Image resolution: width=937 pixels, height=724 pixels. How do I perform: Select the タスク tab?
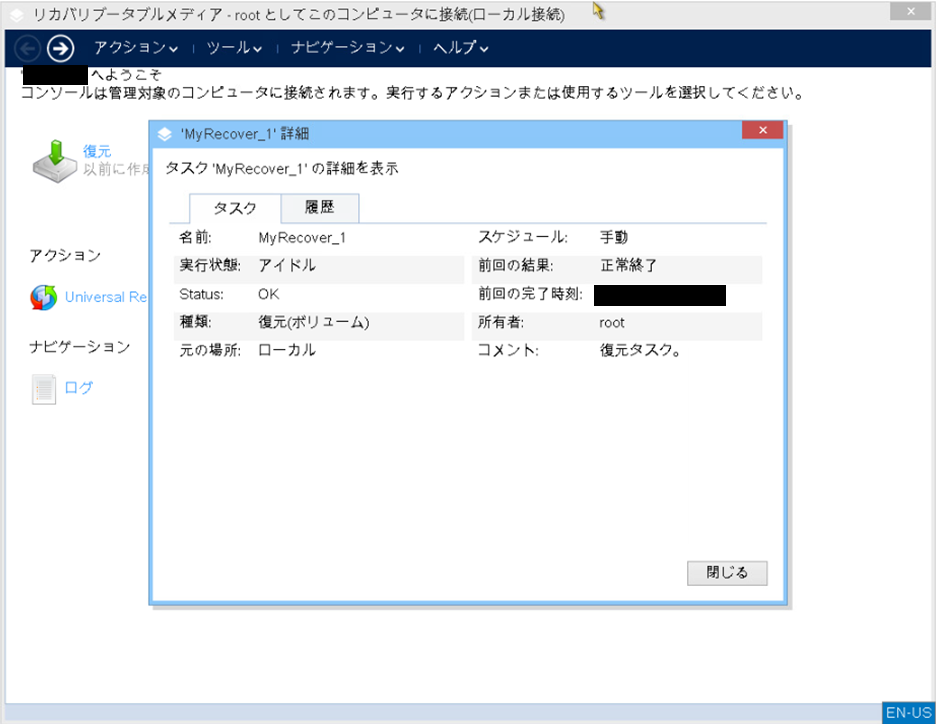[x=235, y=208]
